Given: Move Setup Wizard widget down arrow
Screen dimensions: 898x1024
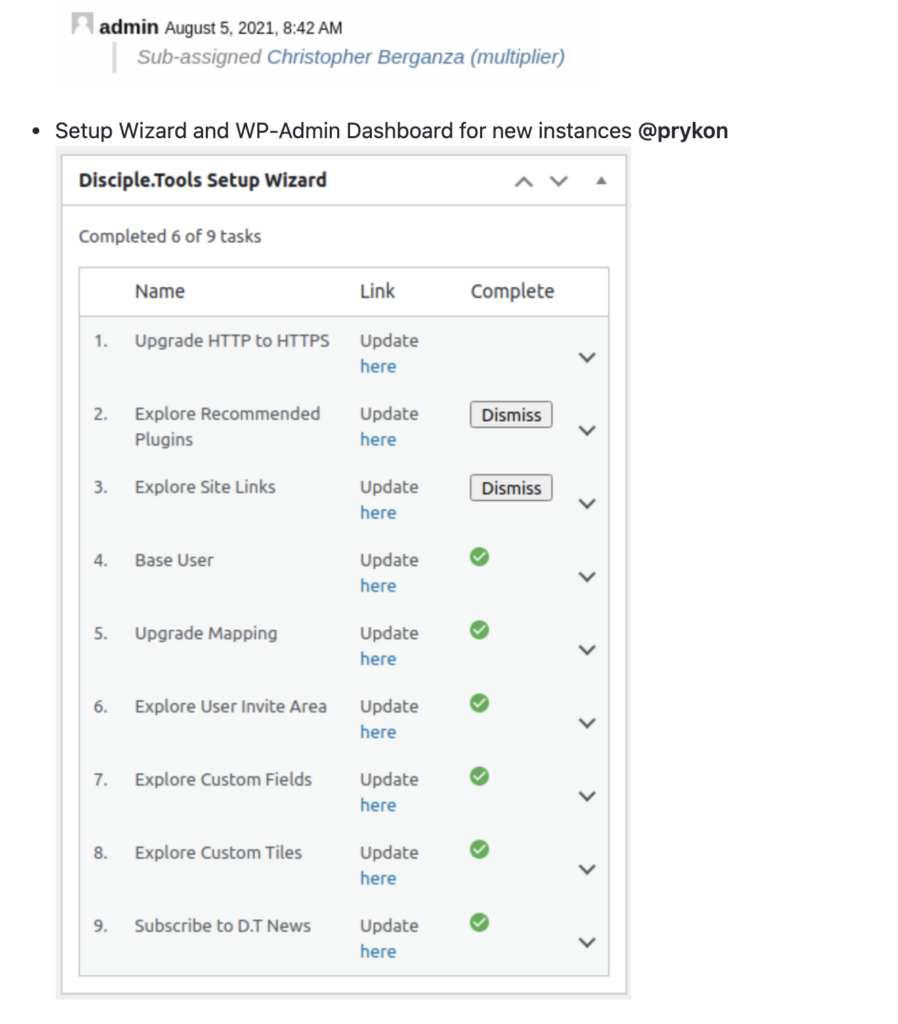Looking at the screenshot, I should tap(558, 181).
